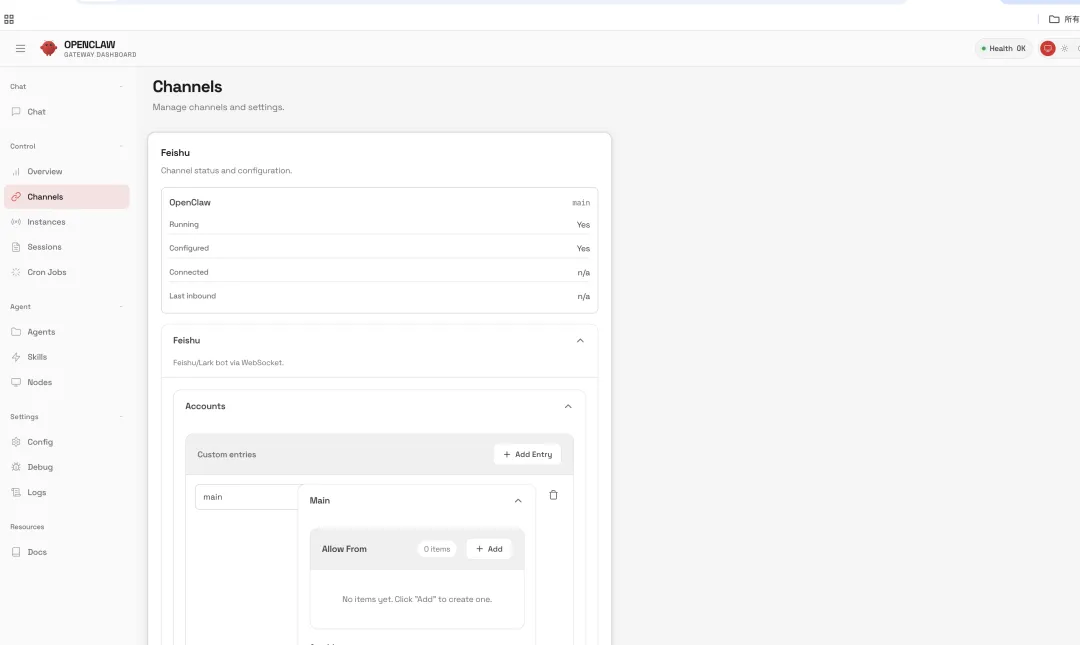Click the Nodes monitor icon

16,382
